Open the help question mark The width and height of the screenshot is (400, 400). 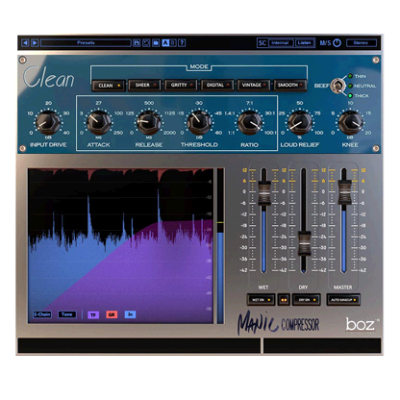(x=182, y=43)
